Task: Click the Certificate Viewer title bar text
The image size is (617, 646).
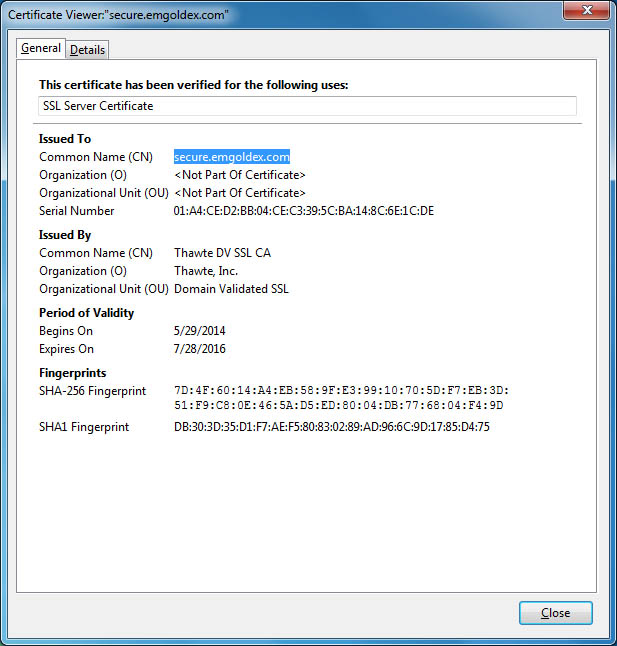Action: click(x=118, y=15)
